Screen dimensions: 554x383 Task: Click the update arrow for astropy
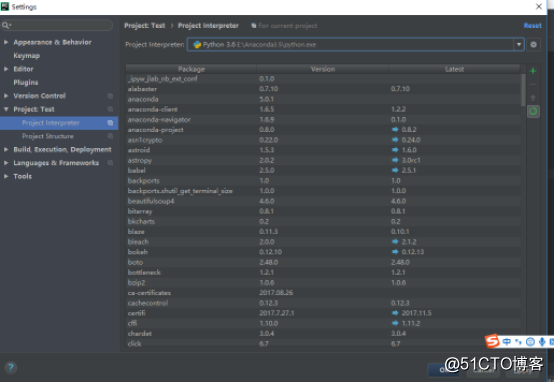tap(395, 160)
